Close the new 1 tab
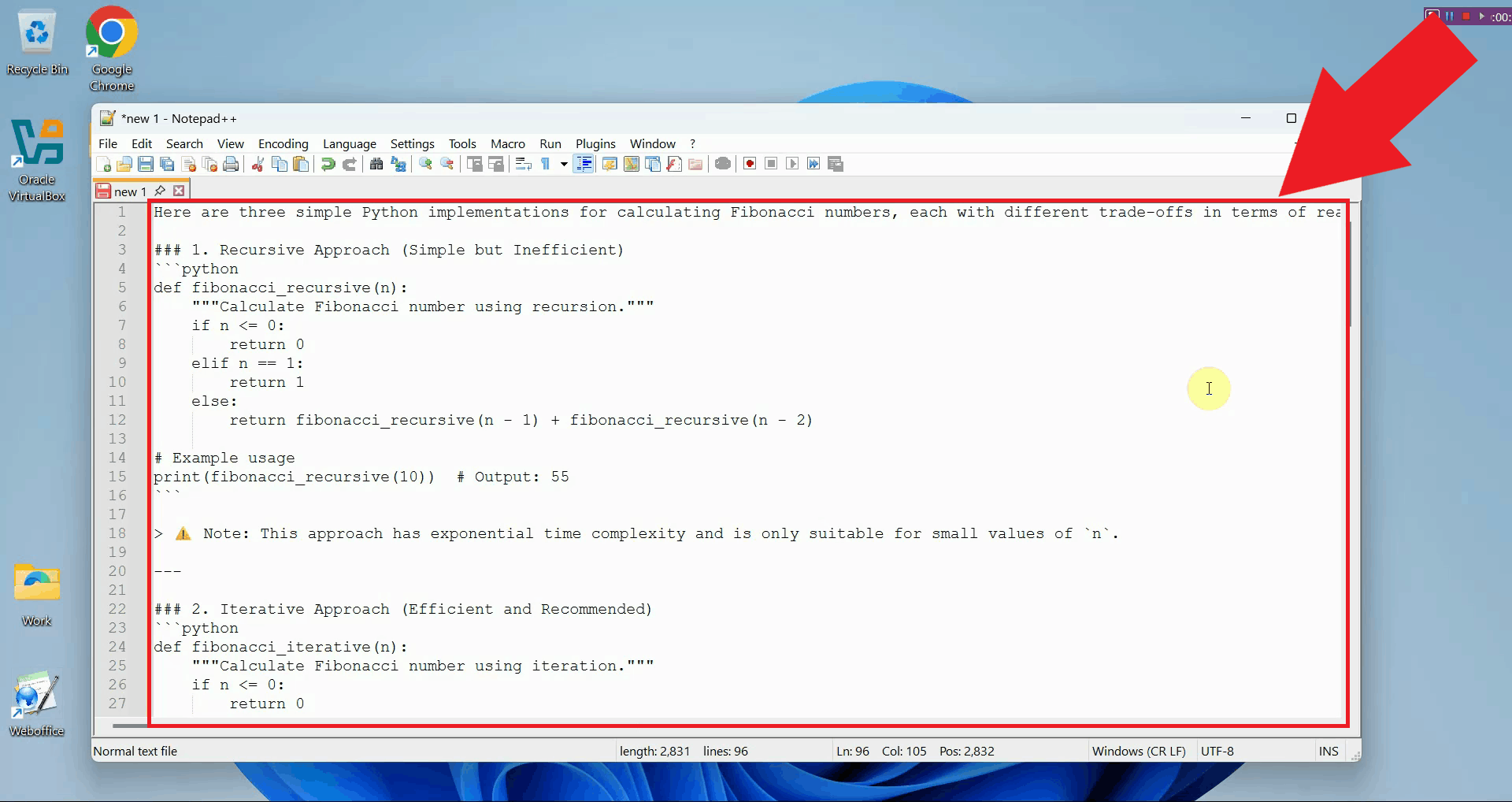 pyautogui.click(x=180, y=191)
